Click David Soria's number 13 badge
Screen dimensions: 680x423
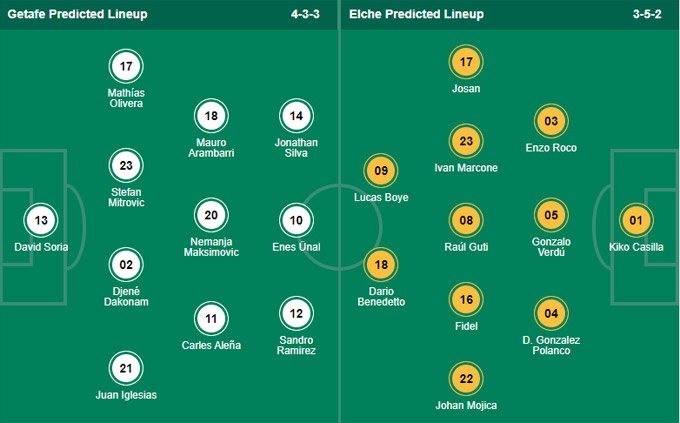41,220
